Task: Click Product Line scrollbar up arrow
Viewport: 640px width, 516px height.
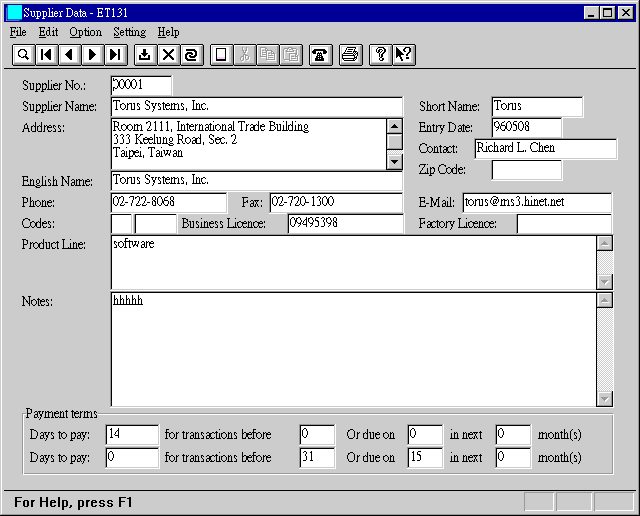Action: click(604, 243)
